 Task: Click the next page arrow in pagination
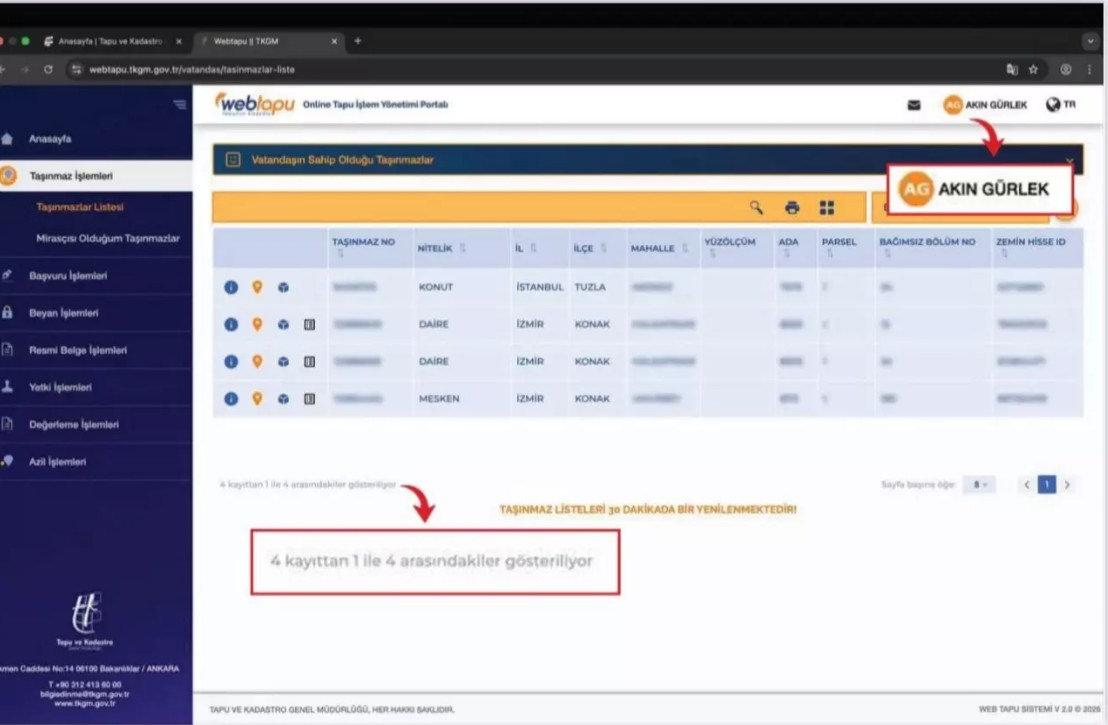tap(1069, 484)
